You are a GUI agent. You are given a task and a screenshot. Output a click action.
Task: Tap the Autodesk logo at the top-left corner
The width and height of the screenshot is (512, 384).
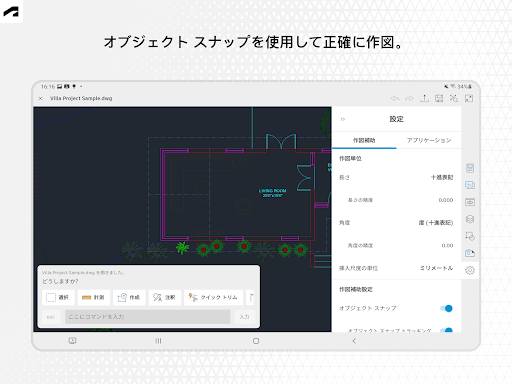coord(11,11)
